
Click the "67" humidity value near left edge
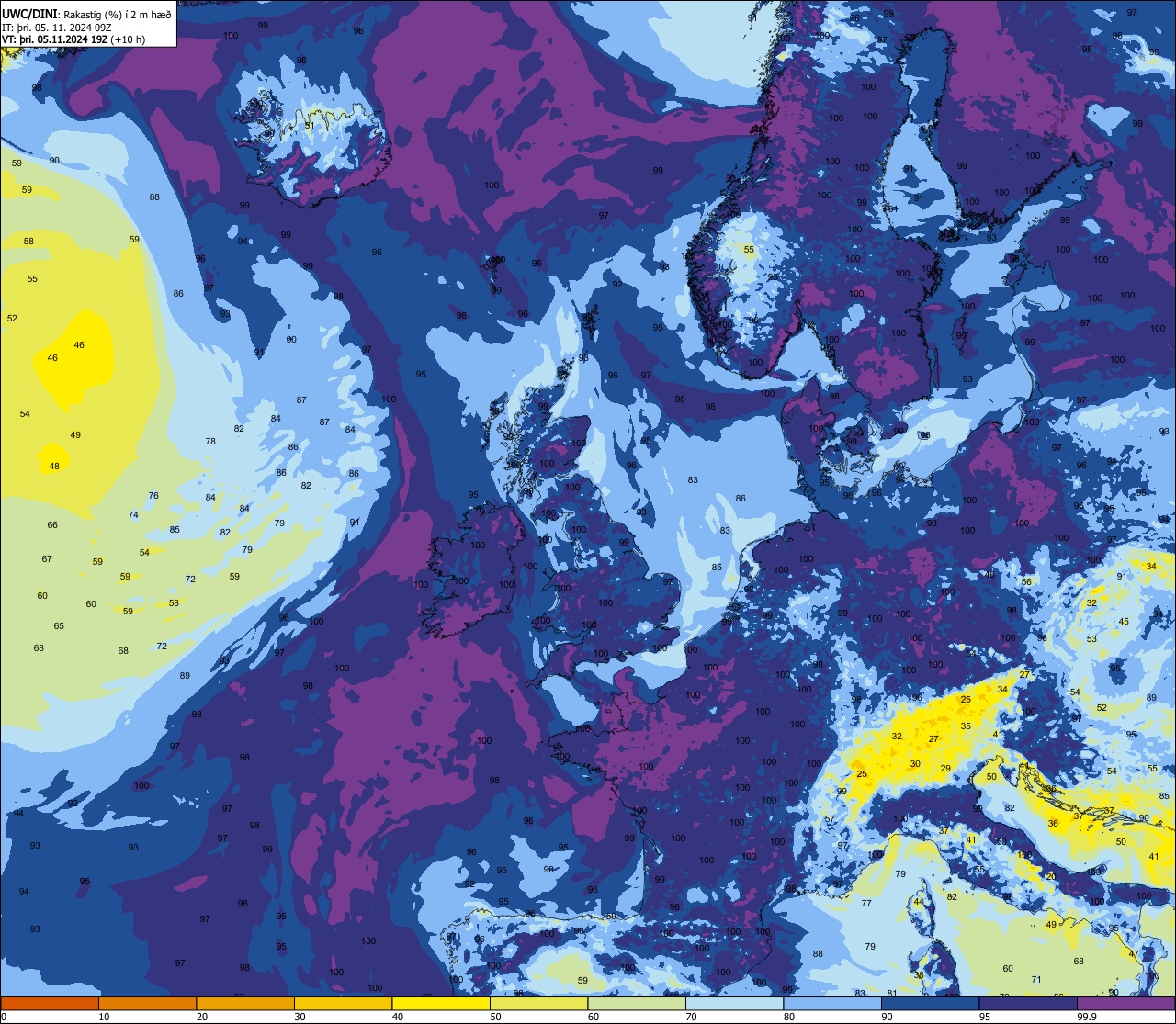coord(47,559)
